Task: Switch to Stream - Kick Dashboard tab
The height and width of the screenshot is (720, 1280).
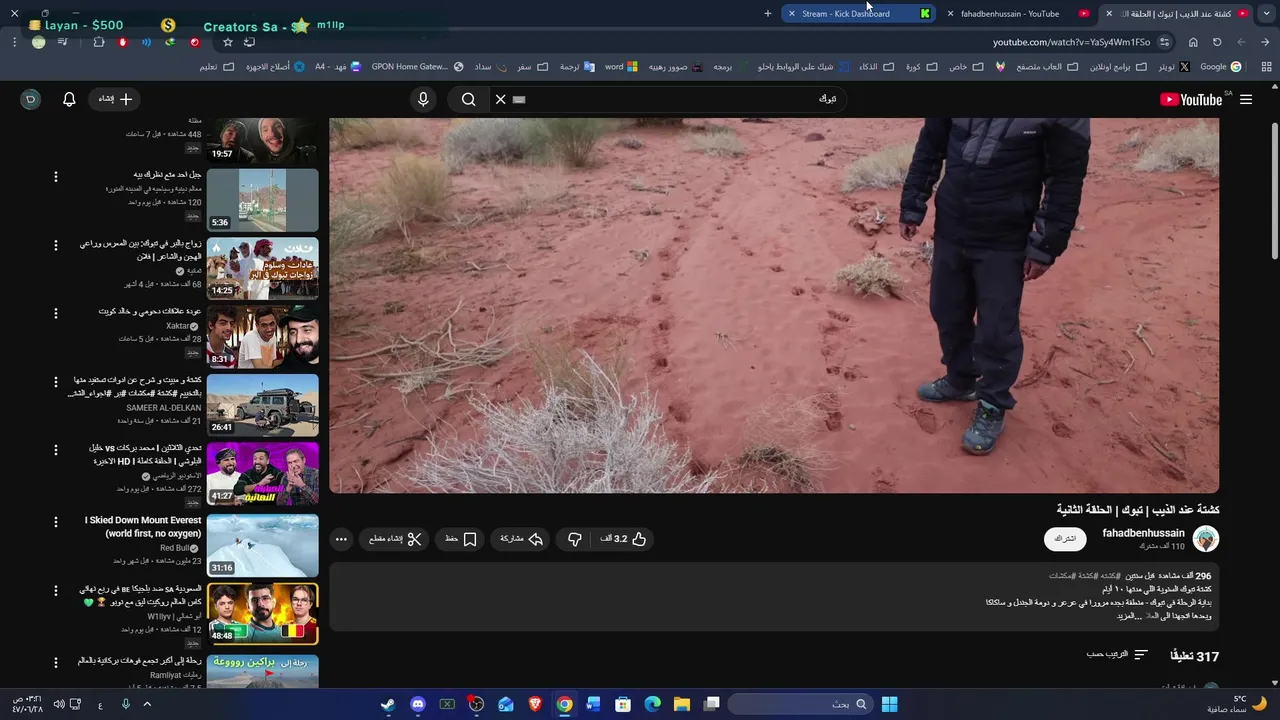Action: point(860,13)
